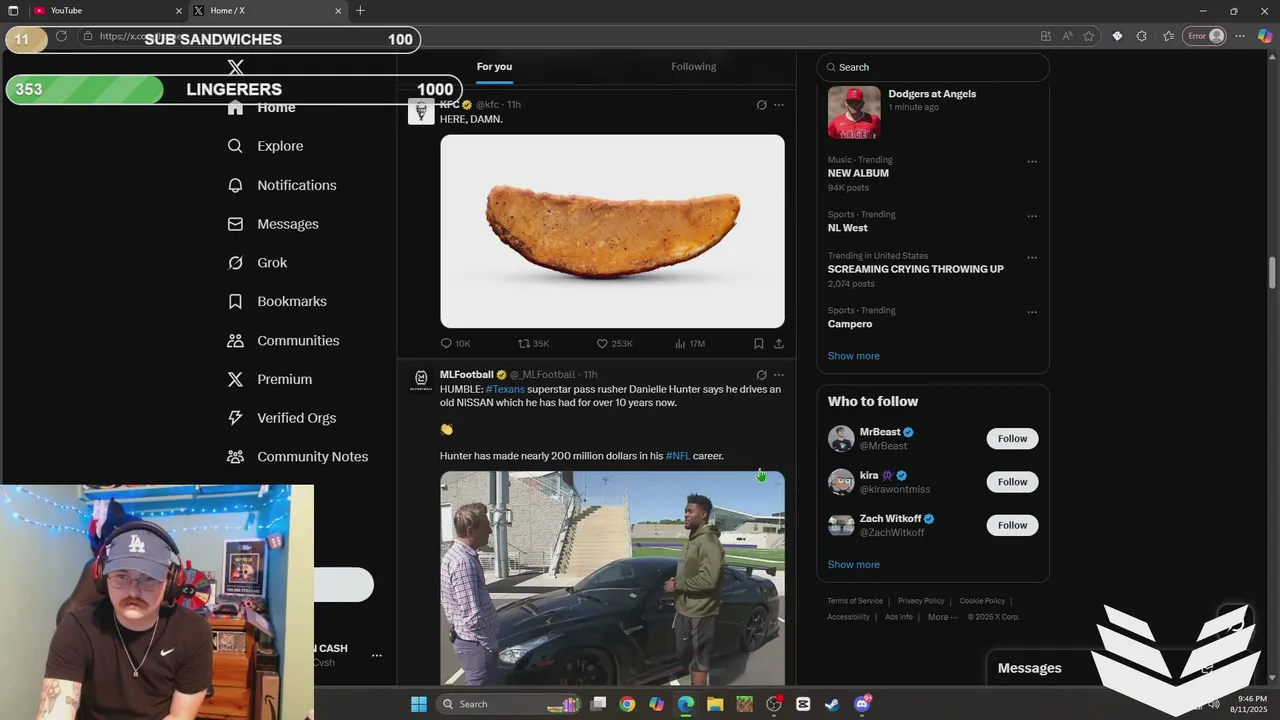Open more options on MLFootball post
The height and width of the screenshot is (720, 1280).
click(779, 375)
